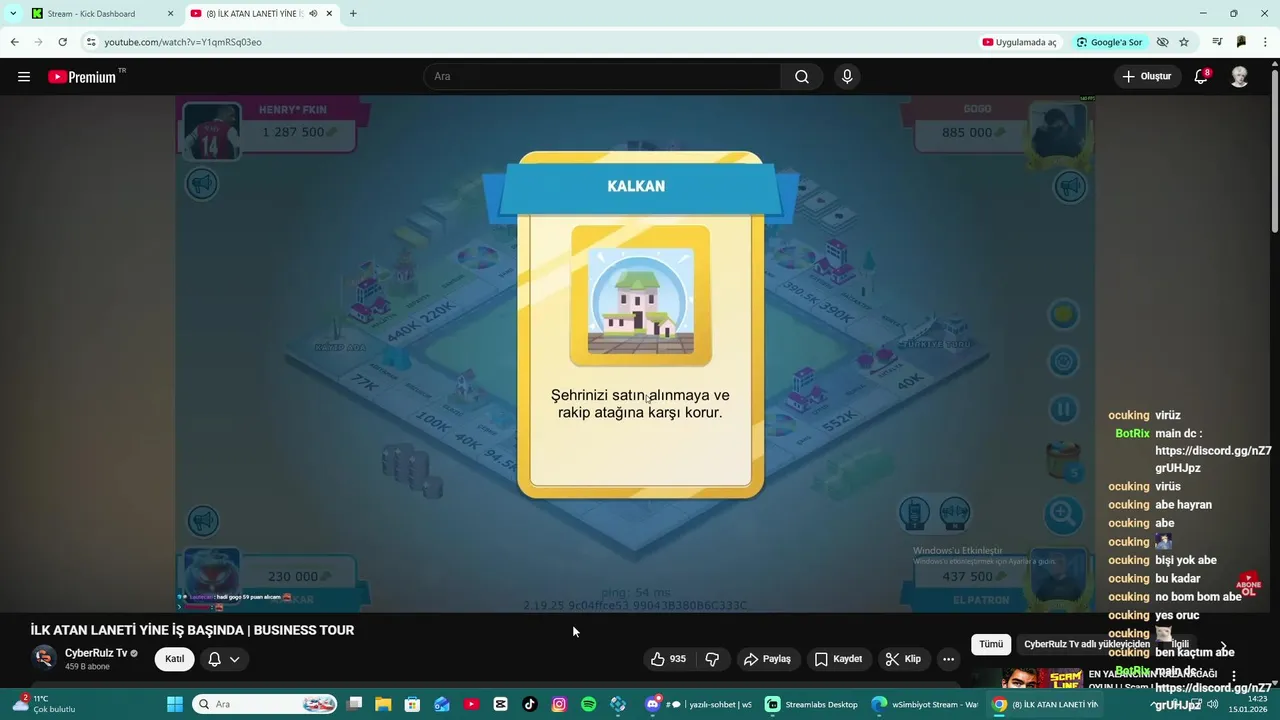Open CyberRulz Tv channel name link
The height and width of the screenshot is (720, 1280).
tap(96, 653)
